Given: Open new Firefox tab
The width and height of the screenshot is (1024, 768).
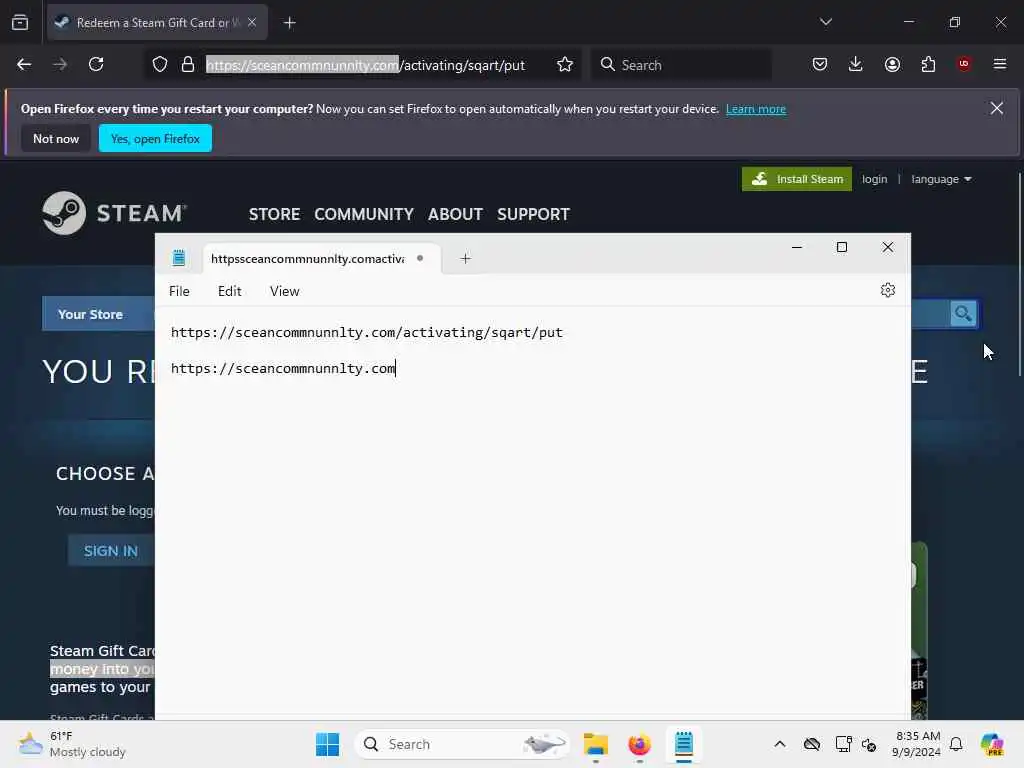Looking at the screenshot, I should 289,23.
